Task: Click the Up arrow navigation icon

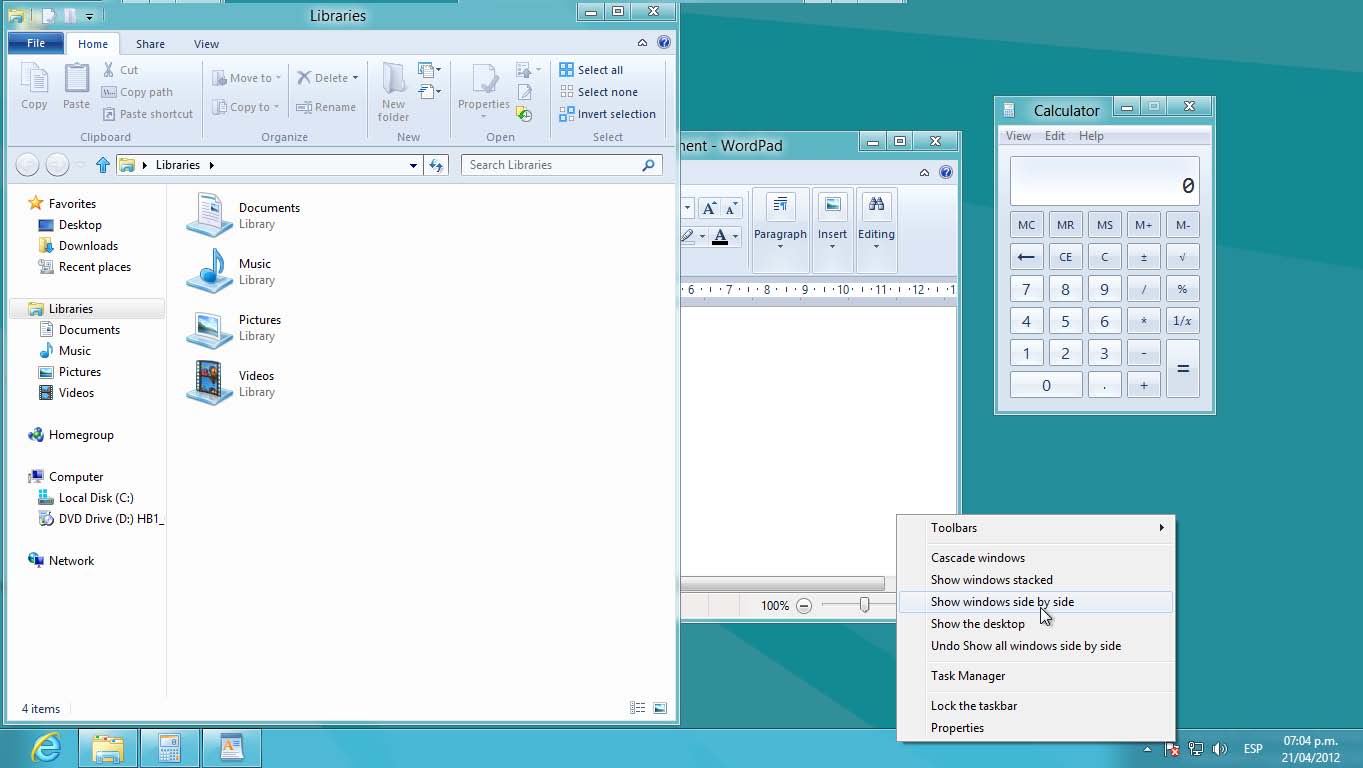Action: (102, 165)
